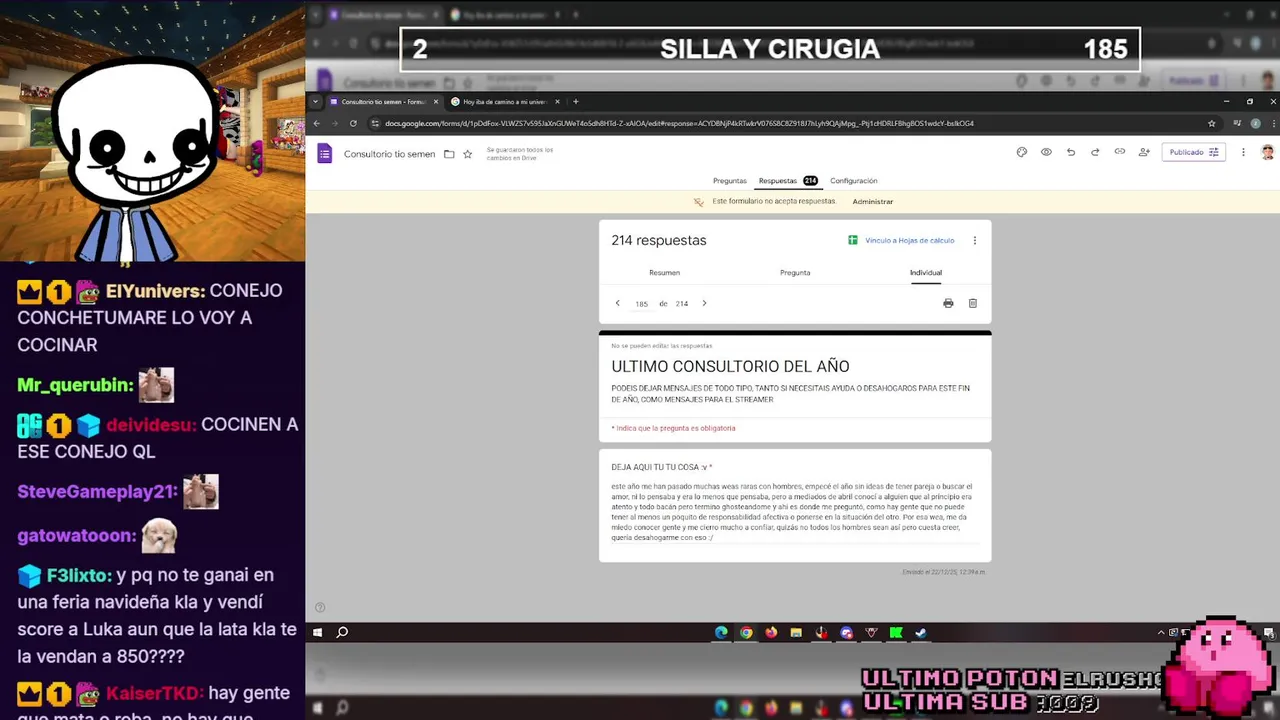
Task: Click the 214 respuestas heading
Action: [x=659, y=241]
